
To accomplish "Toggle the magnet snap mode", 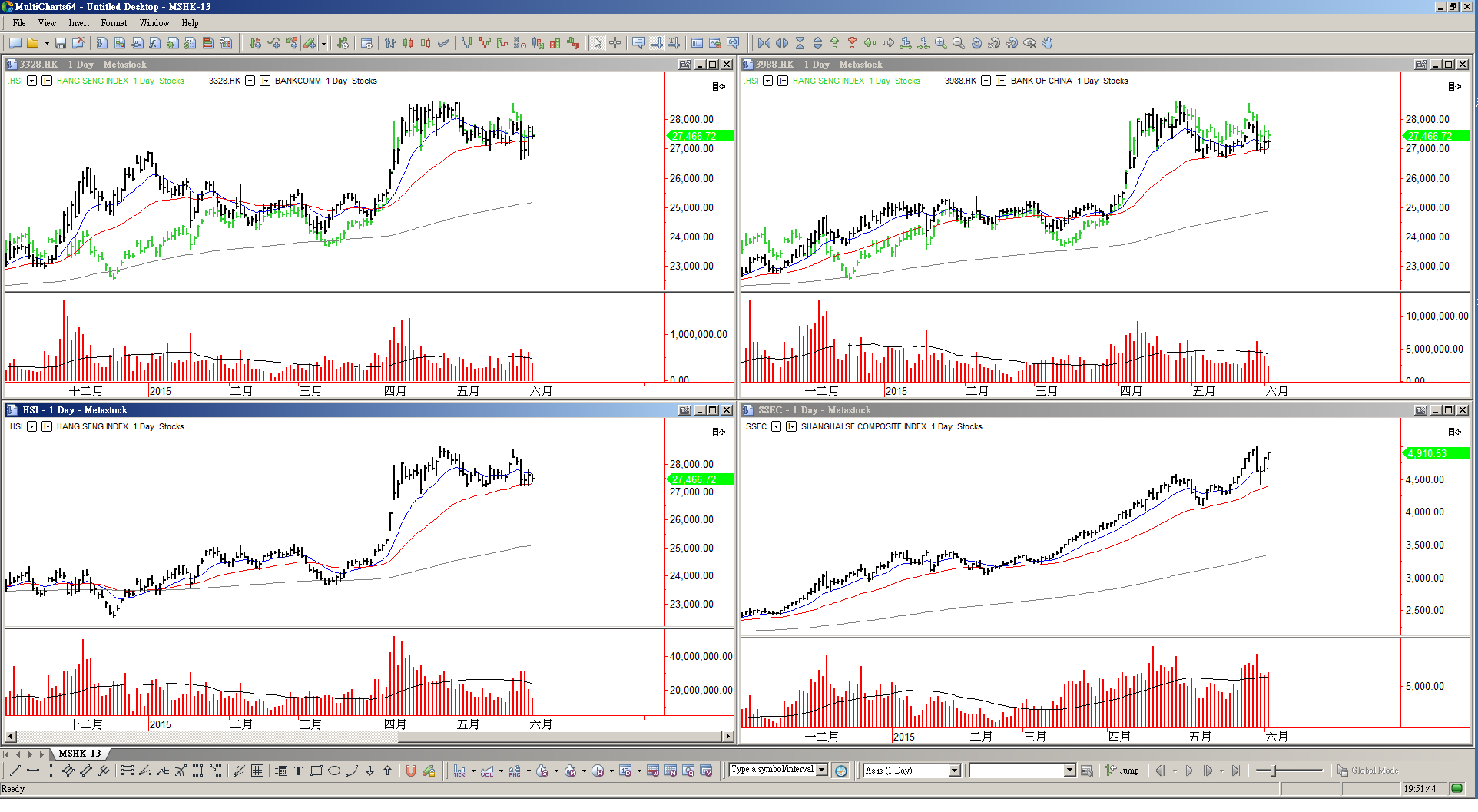I will 411,771.
